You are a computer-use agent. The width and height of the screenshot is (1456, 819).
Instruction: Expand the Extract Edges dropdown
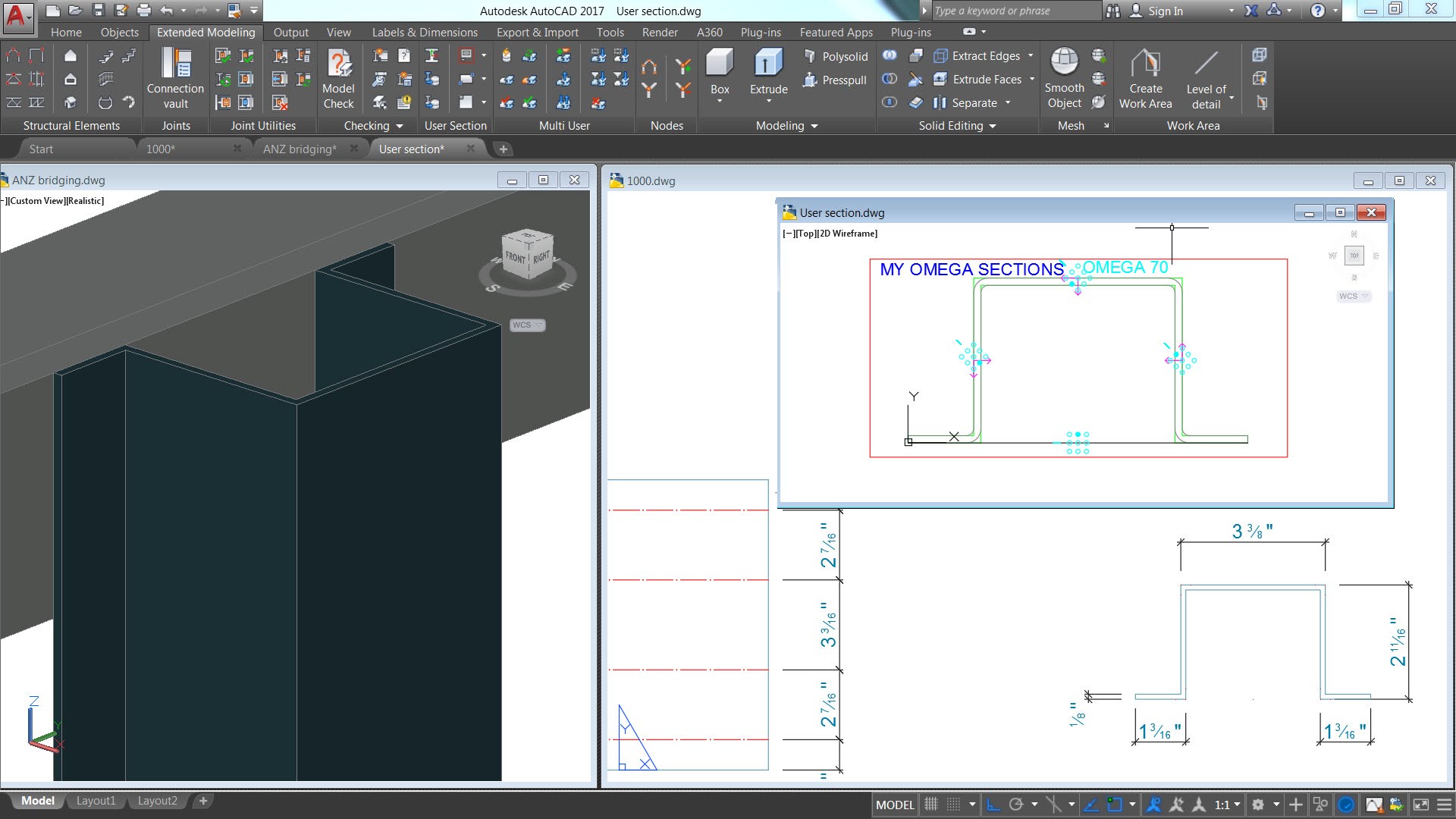click(x=1031, y=55)
